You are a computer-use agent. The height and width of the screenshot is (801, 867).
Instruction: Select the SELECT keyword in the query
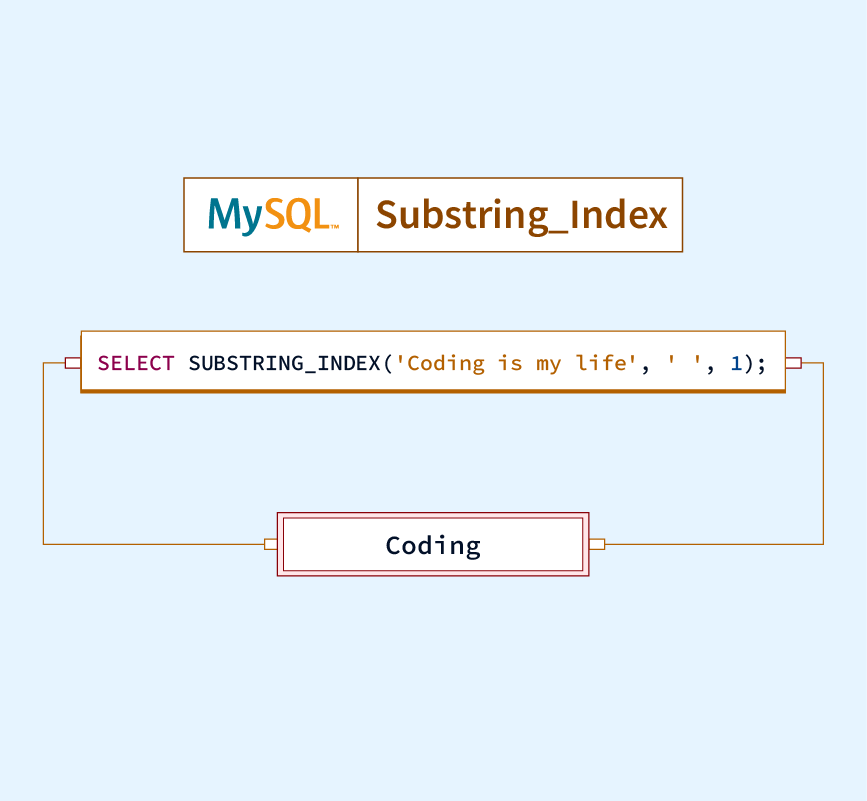tap(136, 363)
